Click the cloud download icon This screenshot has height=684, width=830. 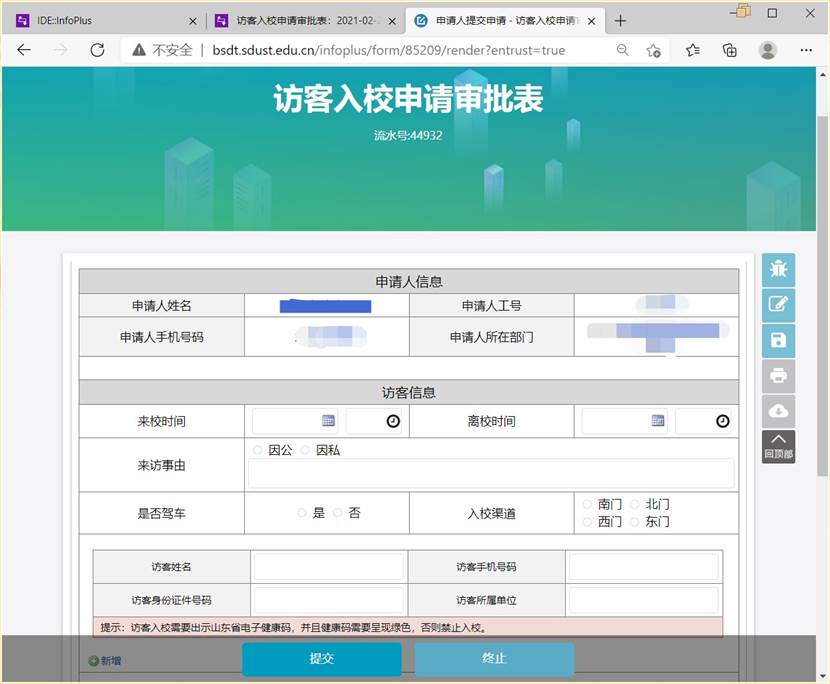[x=778, y=411]
